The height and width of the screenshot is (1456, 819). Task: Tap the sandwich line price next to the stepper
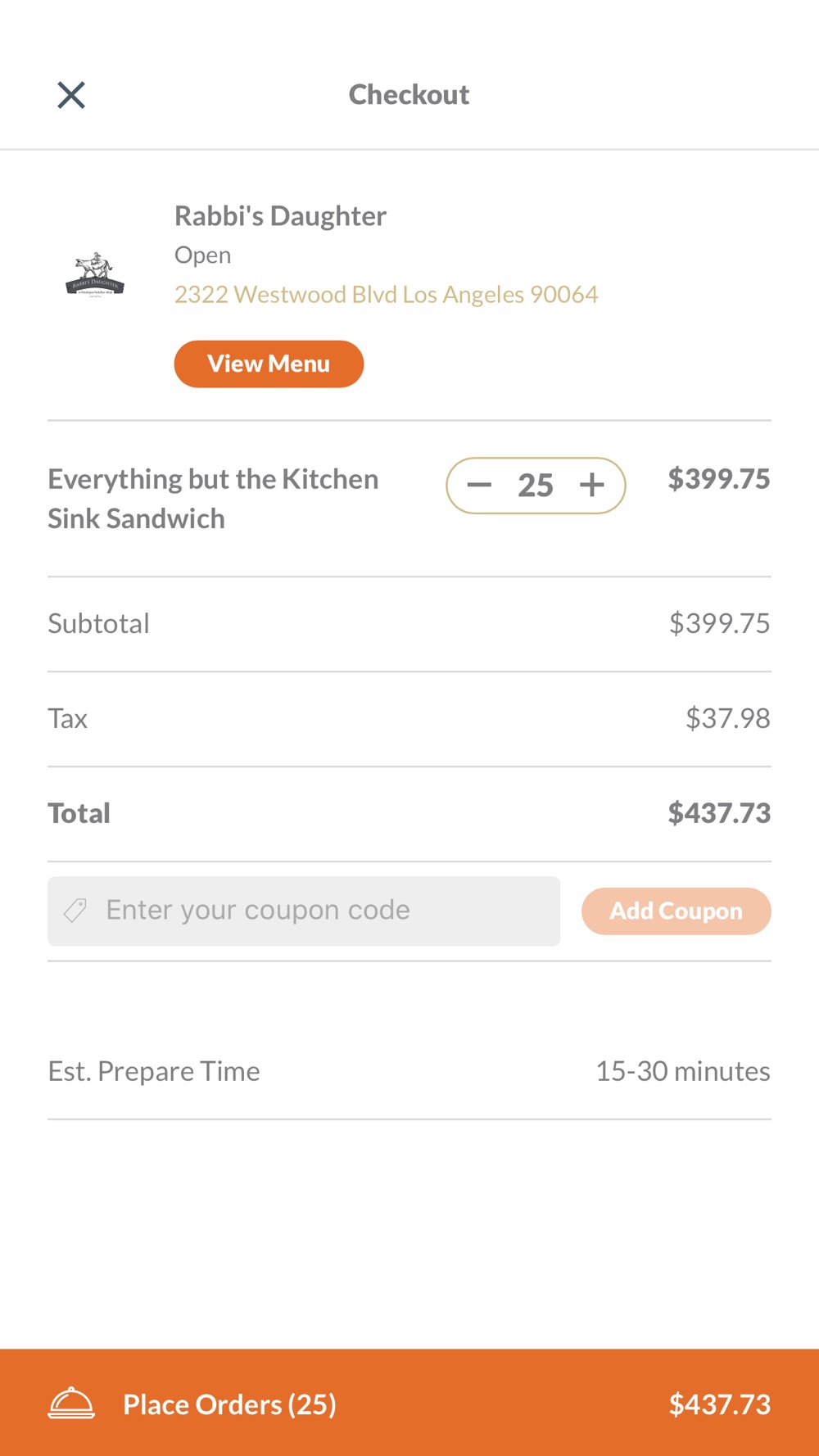click(x=718, y=479)
